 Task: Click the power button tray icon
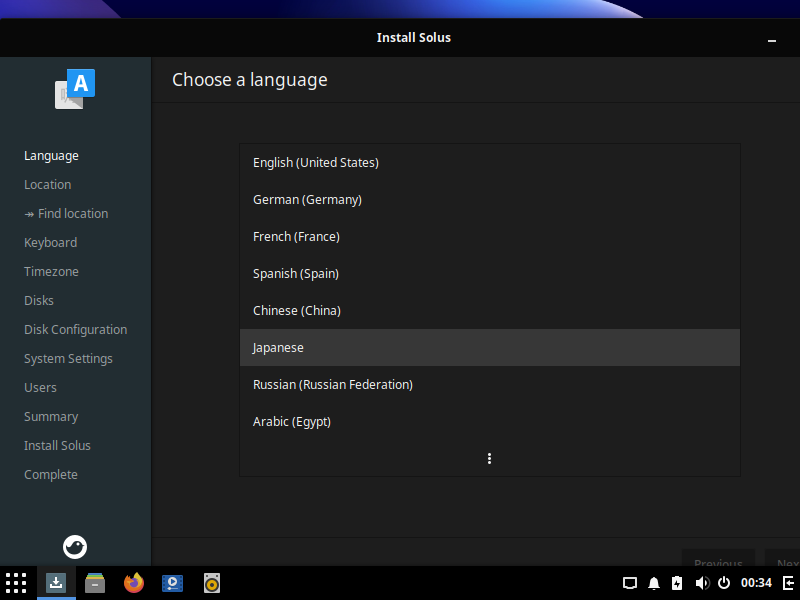724,583
